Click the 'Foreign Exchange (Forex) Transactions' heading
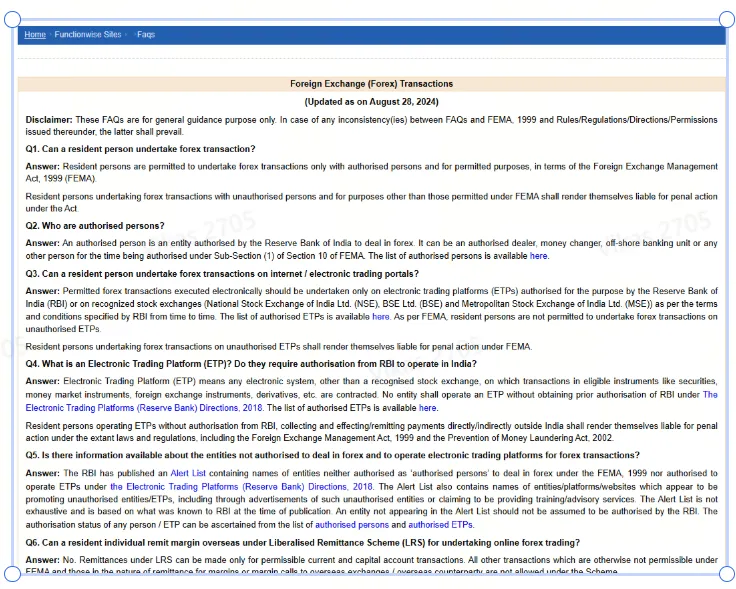The height and width of the screenshot is (589, 736). (371, 84)
